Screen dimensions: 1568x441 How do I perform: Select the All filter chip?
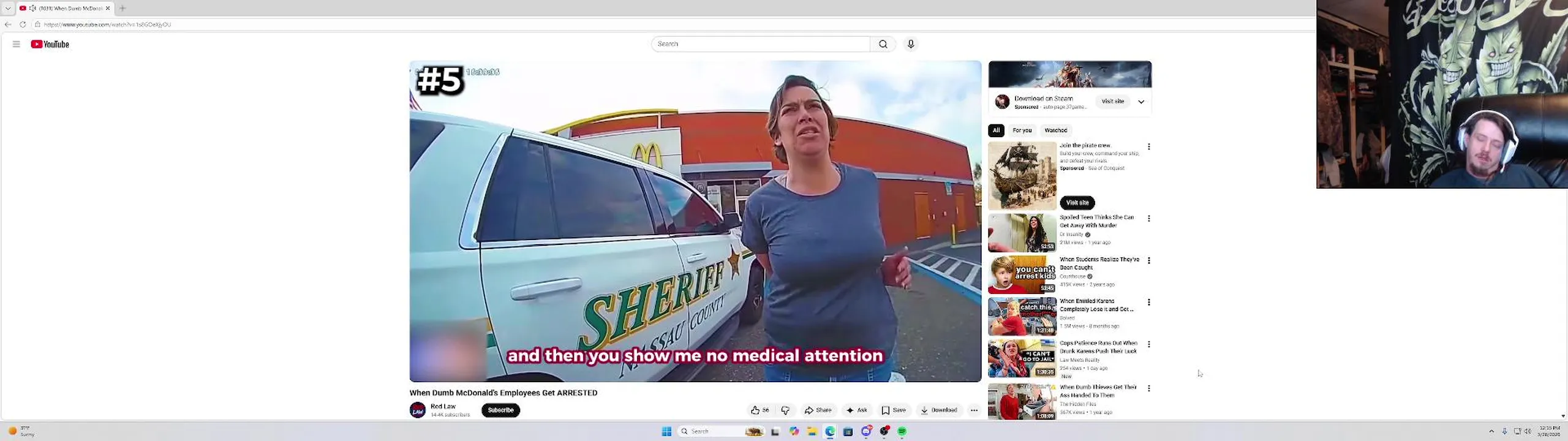tap(996, 130)
